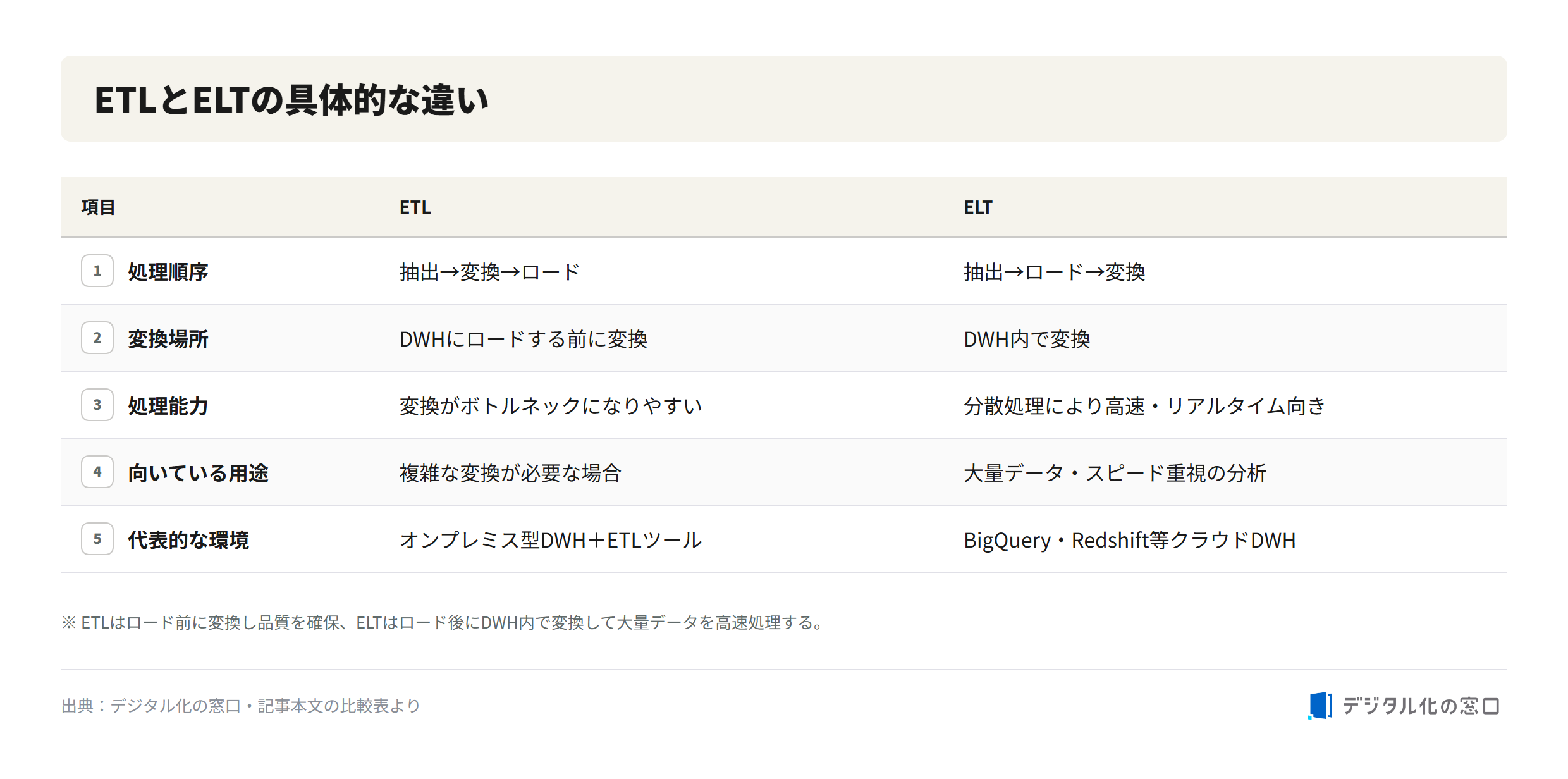Select the ELT column header
This screenshot has width=1568, height=779.
click(x=978, y=207)
